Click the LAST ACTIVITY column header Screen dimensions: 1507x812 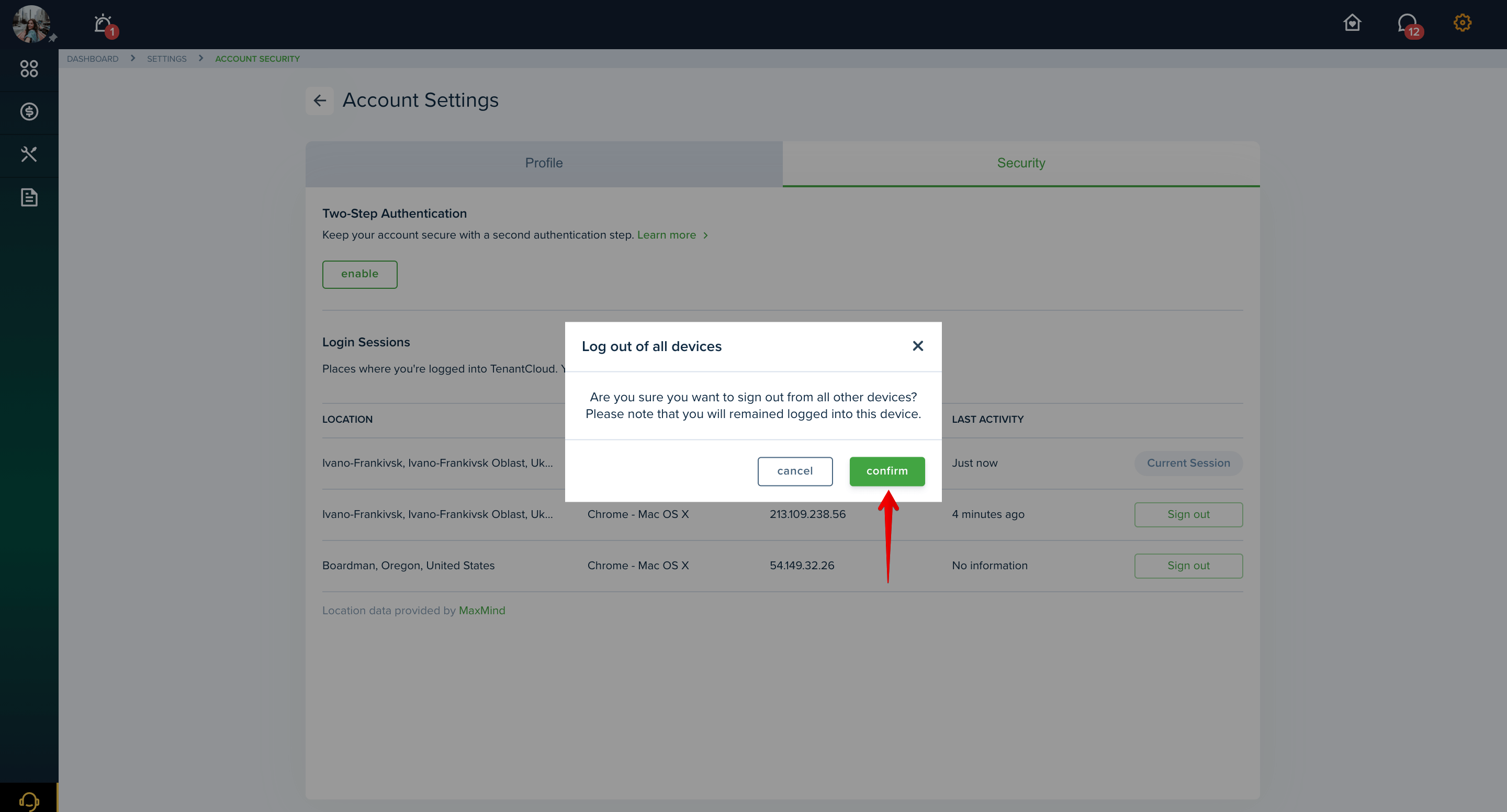pyautogui.click(x=987, y=420)
